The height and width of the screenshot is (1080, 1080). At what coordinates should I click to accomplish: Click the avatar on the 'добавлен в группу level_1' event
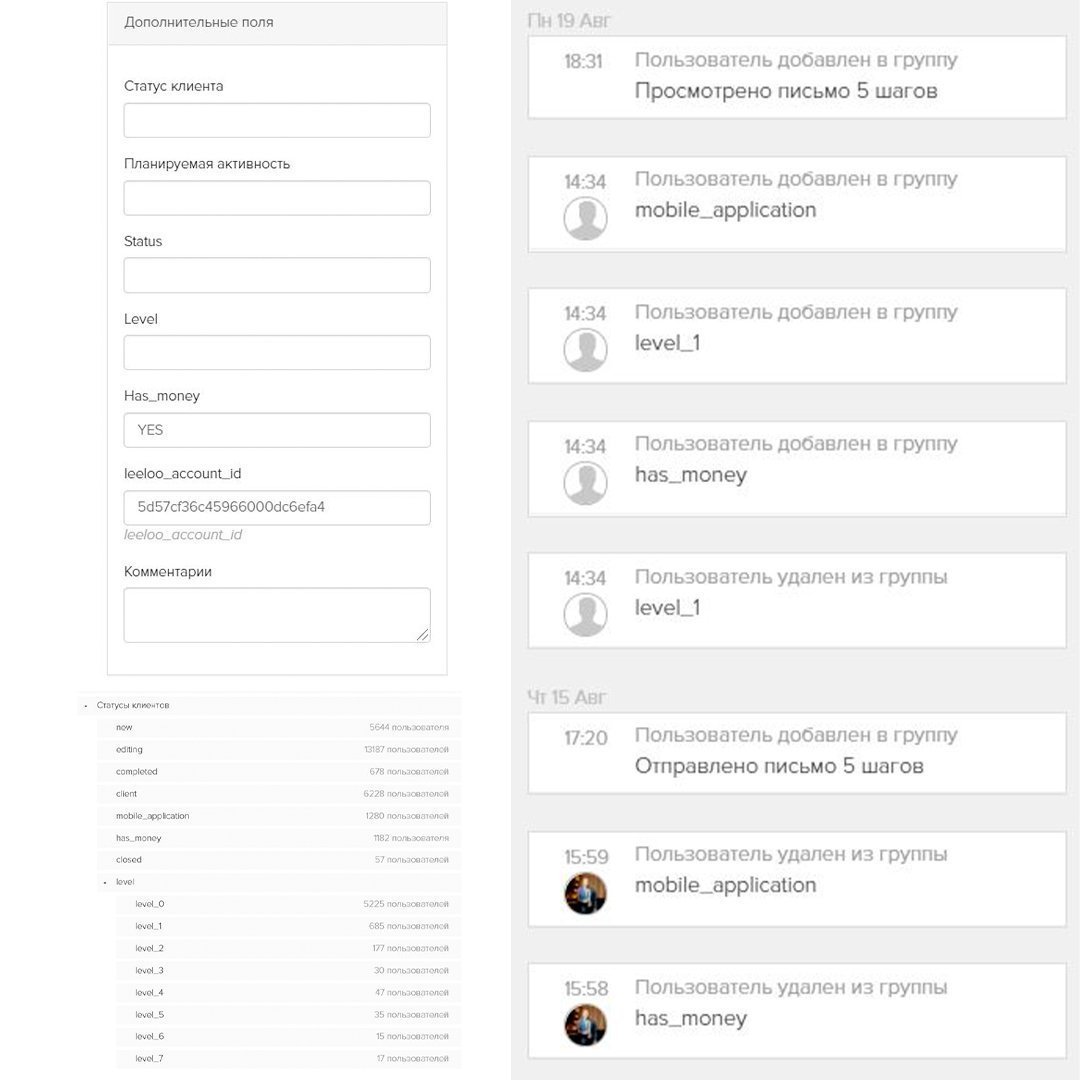tap(585, 350)
